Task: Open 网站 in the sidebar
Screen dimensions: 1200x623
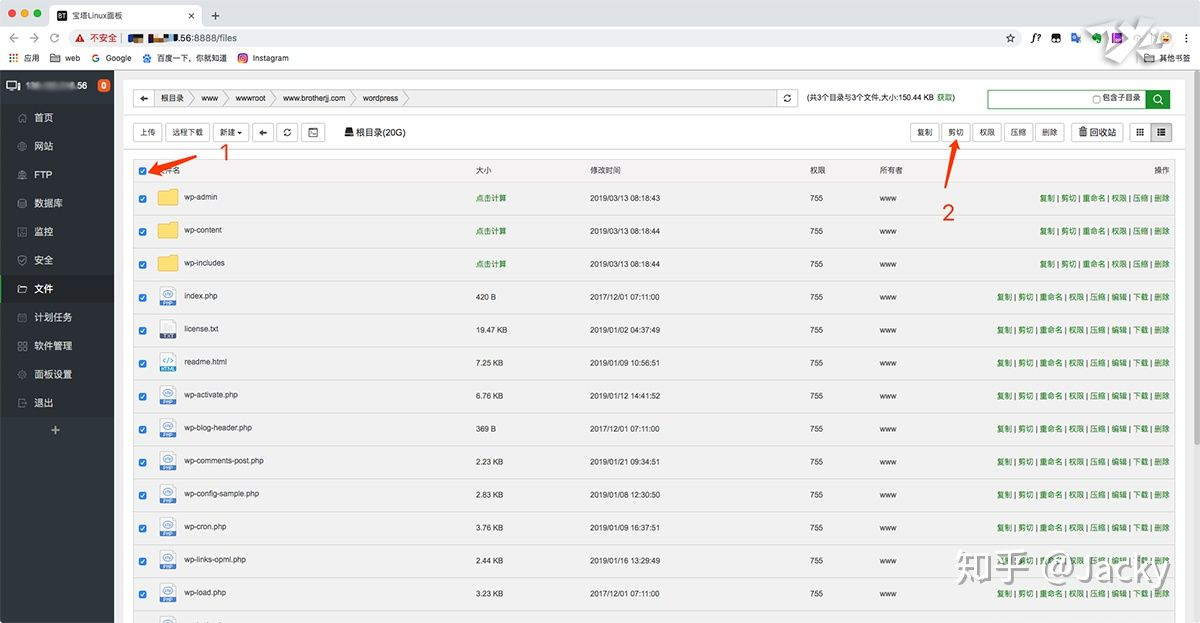Action: [44, 146]
